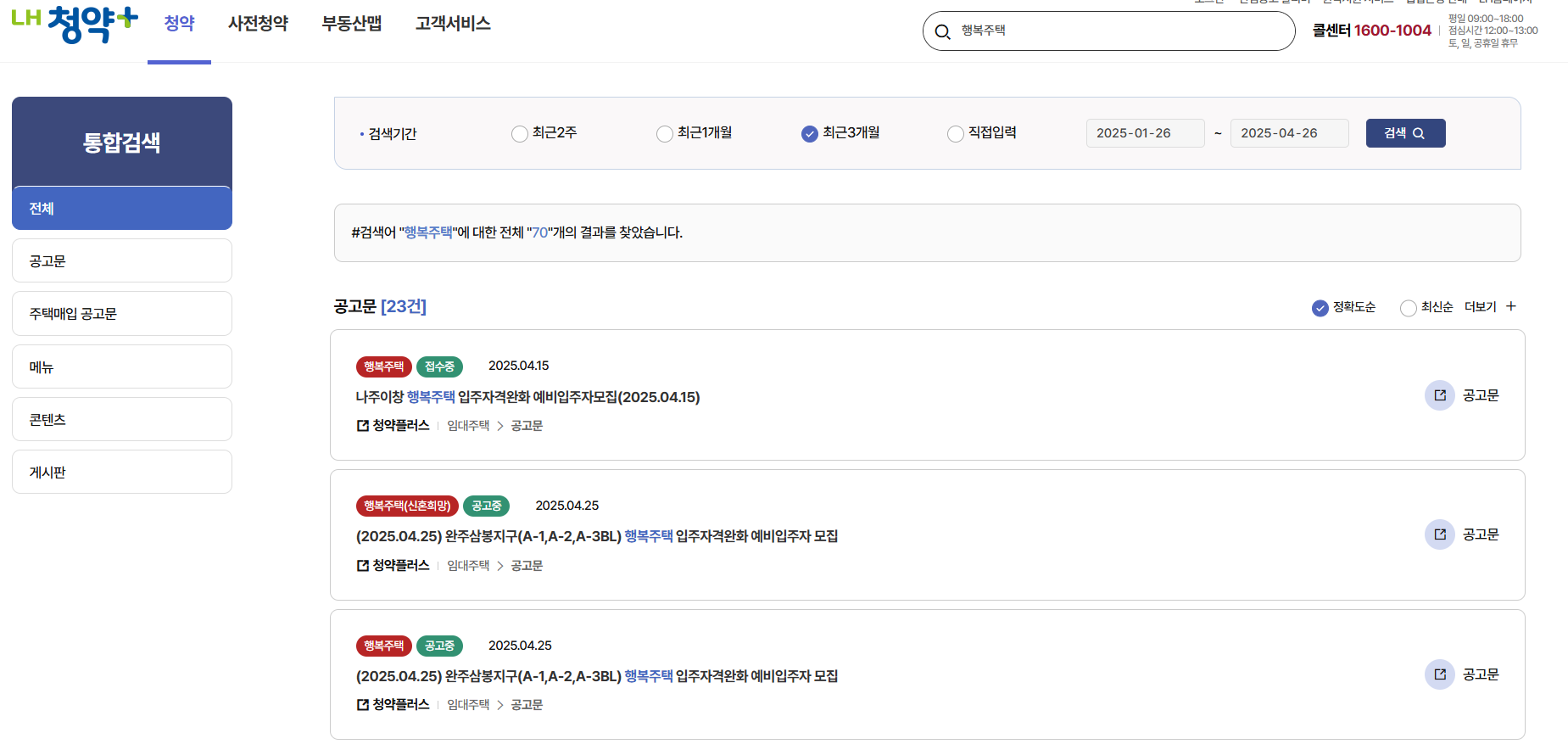
Task: Open external link icon for 나주이창 공고문
Action: pos(1439,395)
